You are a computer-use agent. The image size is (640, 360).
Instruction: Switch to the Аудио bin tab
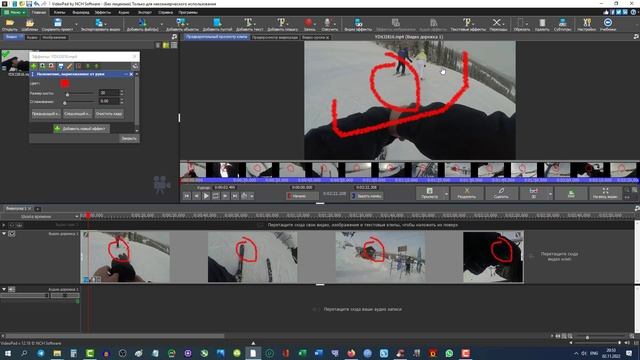[x=31, y=37]
